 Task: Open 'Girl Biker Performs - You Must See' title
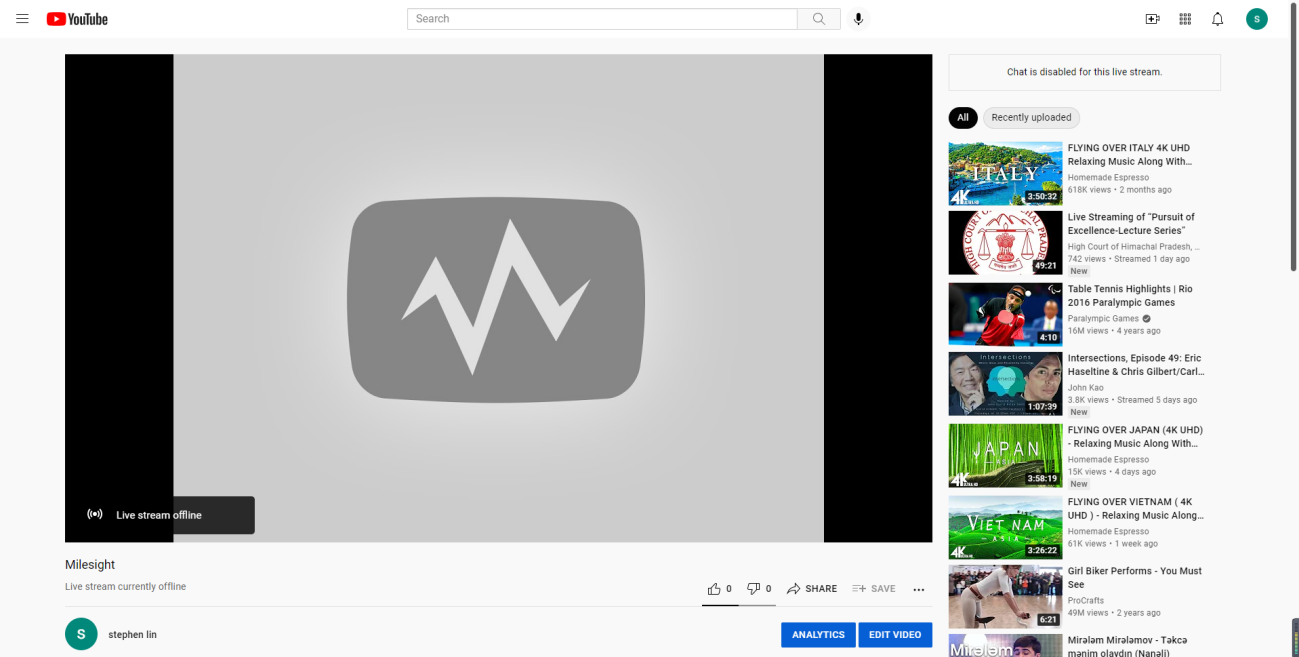click(x=1135, y=578)
